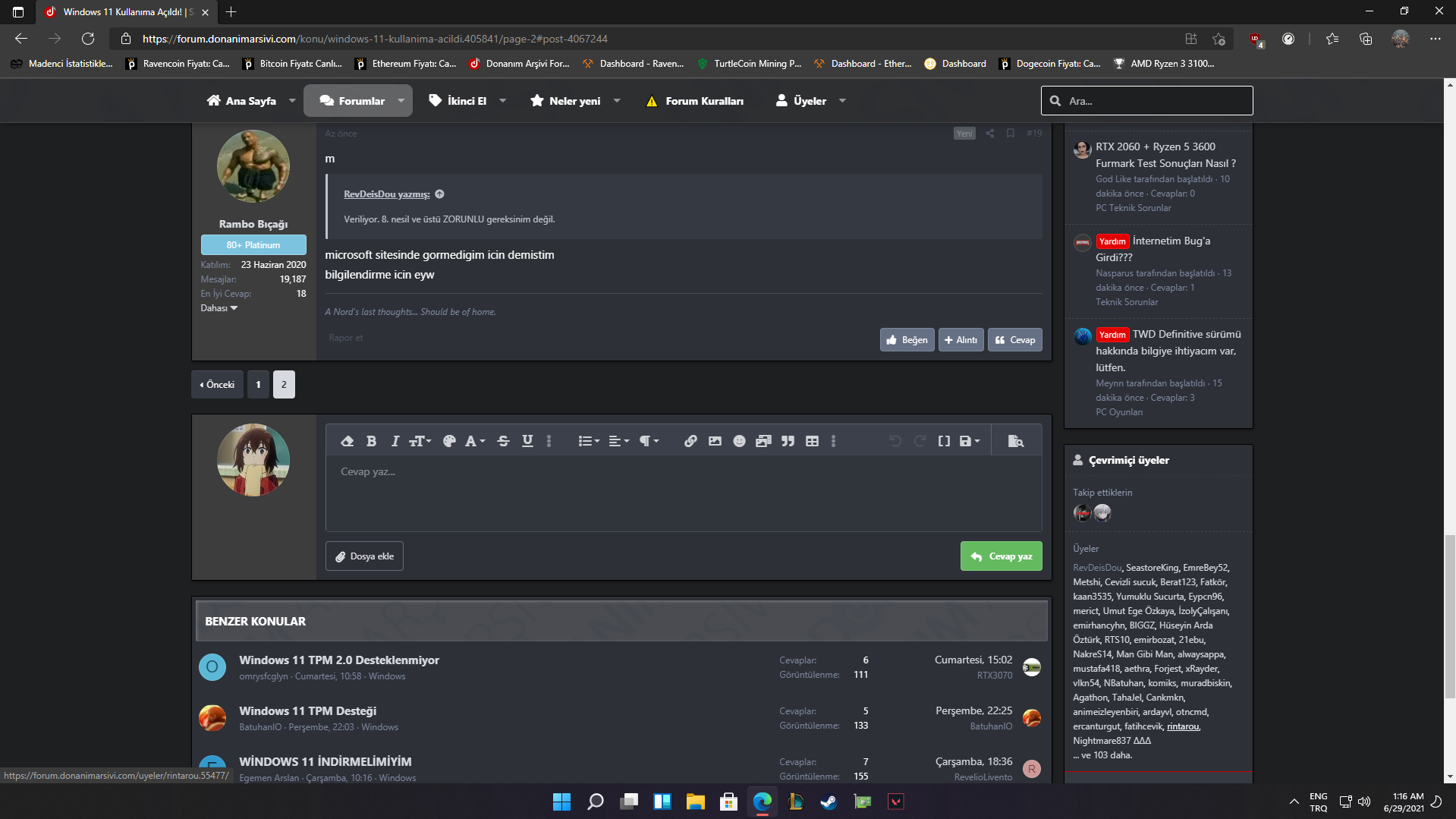Insert a table in the editor
1456x819 pixels.
click(812, 441)
